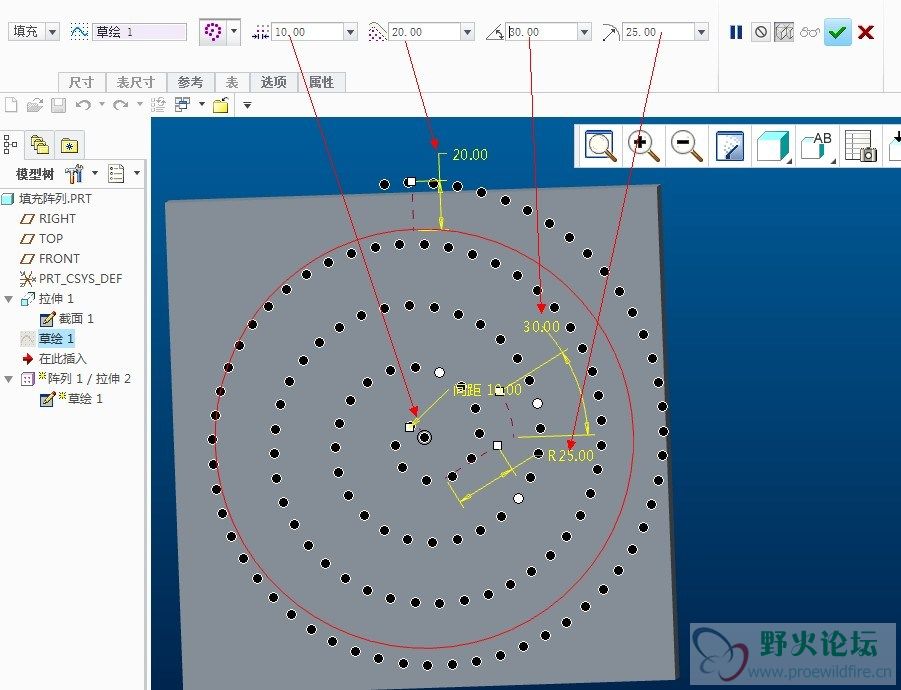
Task: Confirm the pattern with the green checkmark
Action: click(x=837, y=32)
